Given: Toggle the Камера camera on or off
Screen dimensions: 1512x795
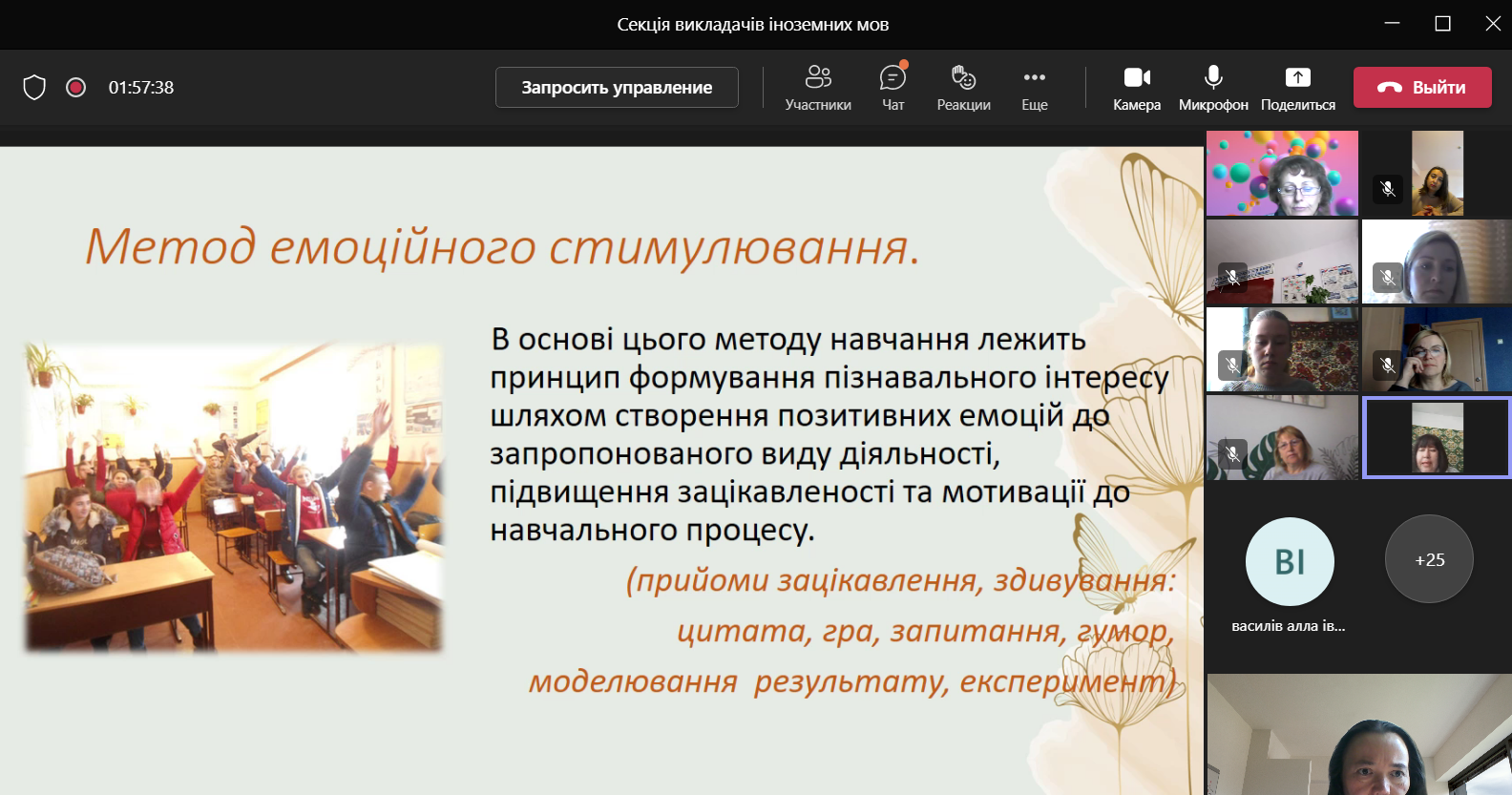Looking at the screenshot, I should 1136,87.
